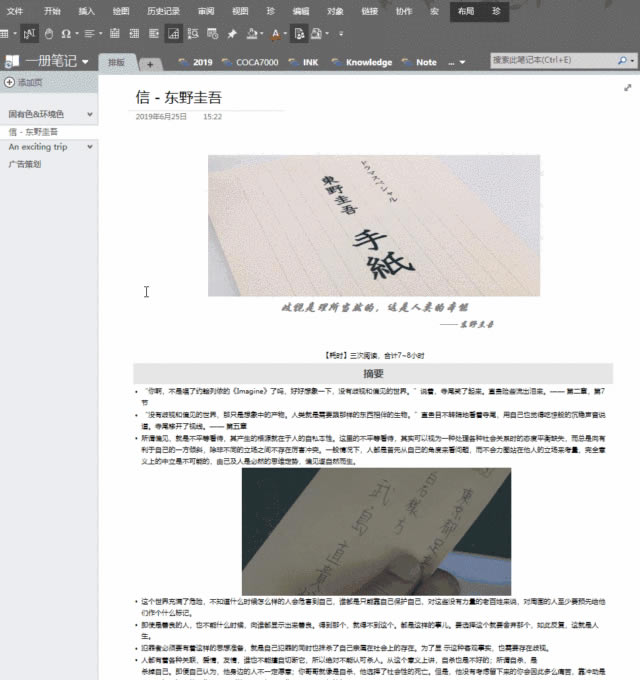Expand the 一册笔记 notebook dropdown
This screenshot has height=680, width=640.
tap(85, 62)
